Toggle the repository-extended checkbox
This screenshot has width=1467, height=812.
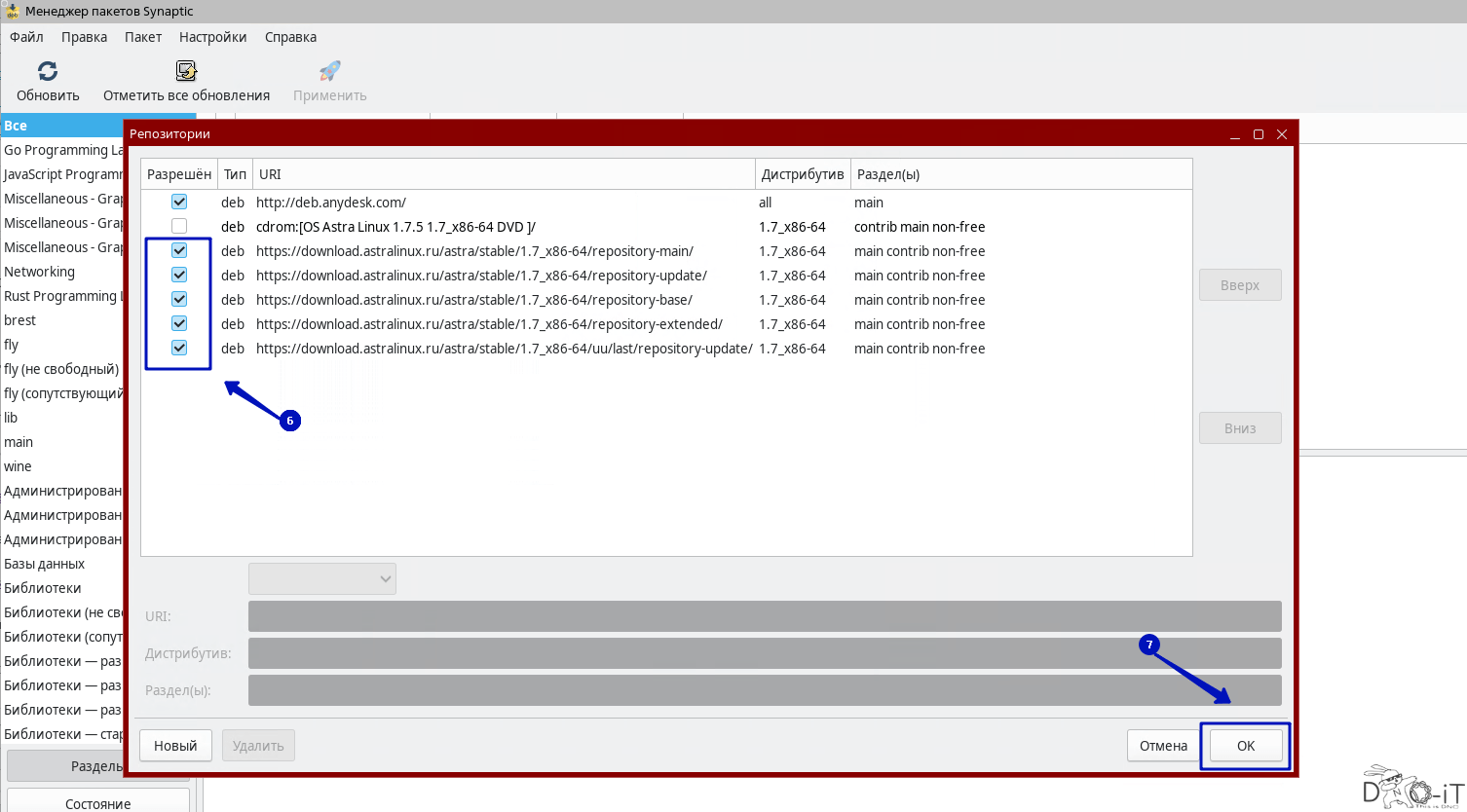point(179,324)
